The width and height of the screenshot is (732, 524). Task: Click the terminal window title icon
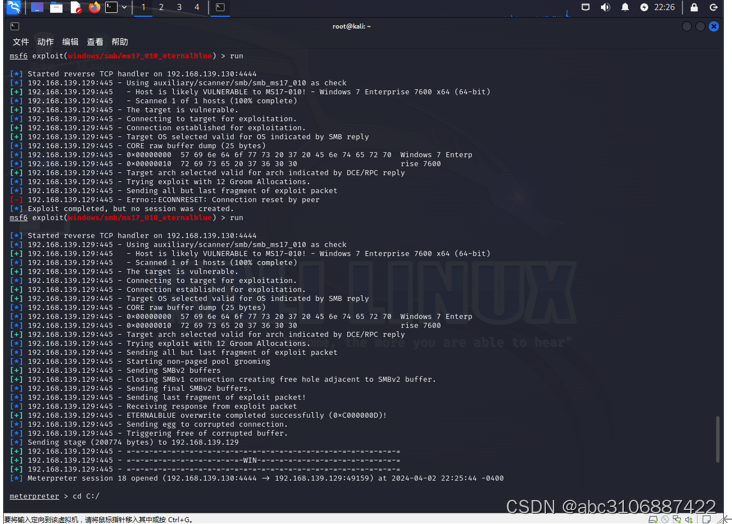pos(14,26)
